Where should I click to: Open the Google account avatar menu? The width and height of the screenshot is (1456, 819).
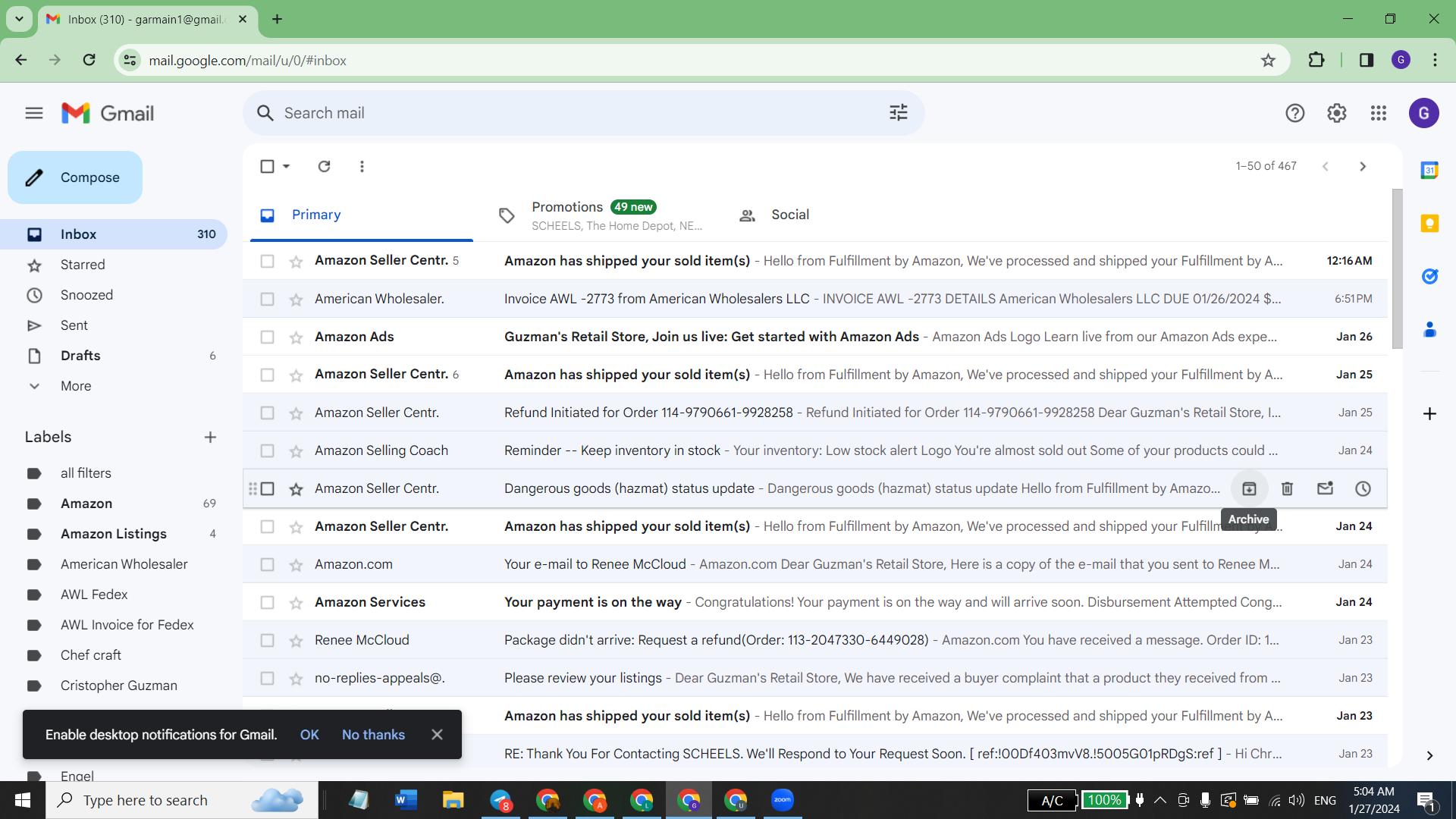click(x=1423, y=113)
